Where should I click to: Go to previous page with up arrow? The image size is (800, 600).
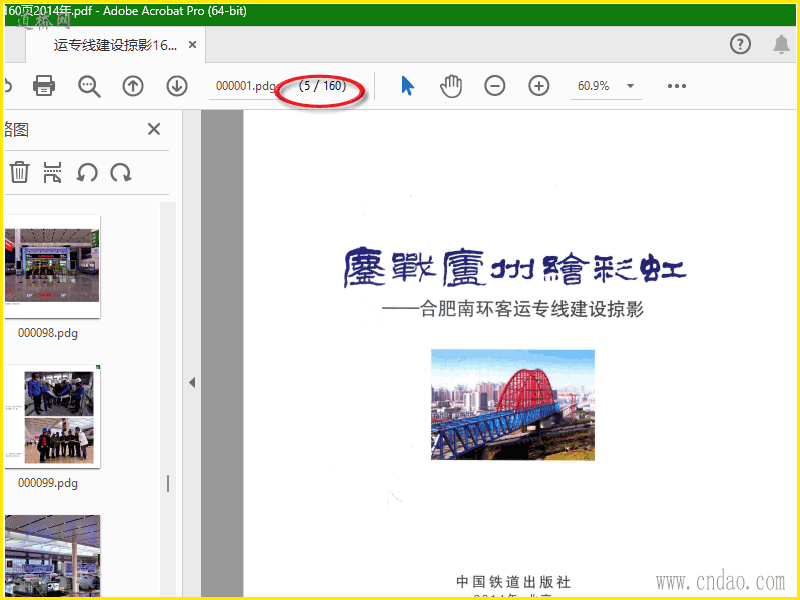[133, 86]
